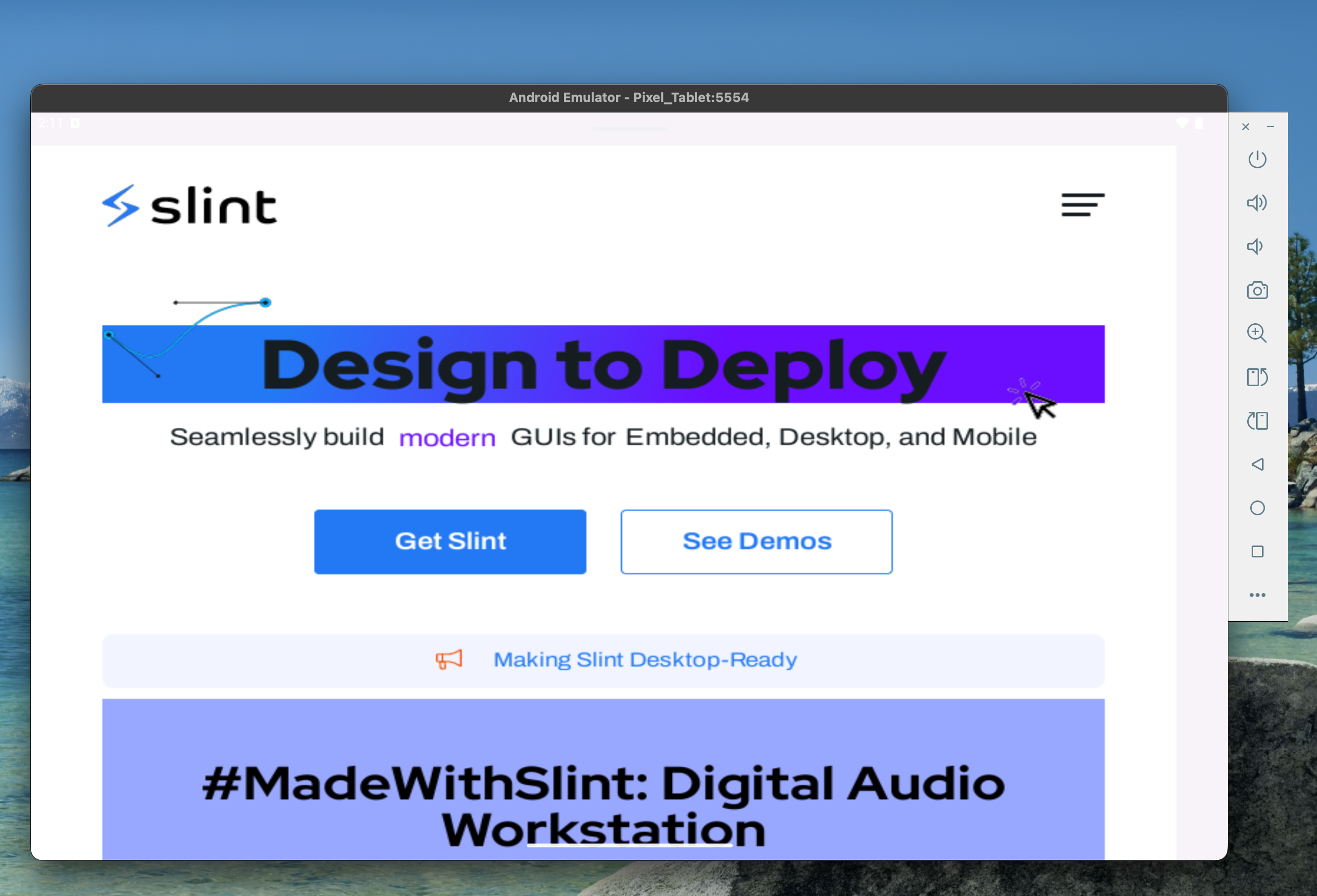Click the Design to Deploy banner
The image size is (1317, 896).
point(603,364)
